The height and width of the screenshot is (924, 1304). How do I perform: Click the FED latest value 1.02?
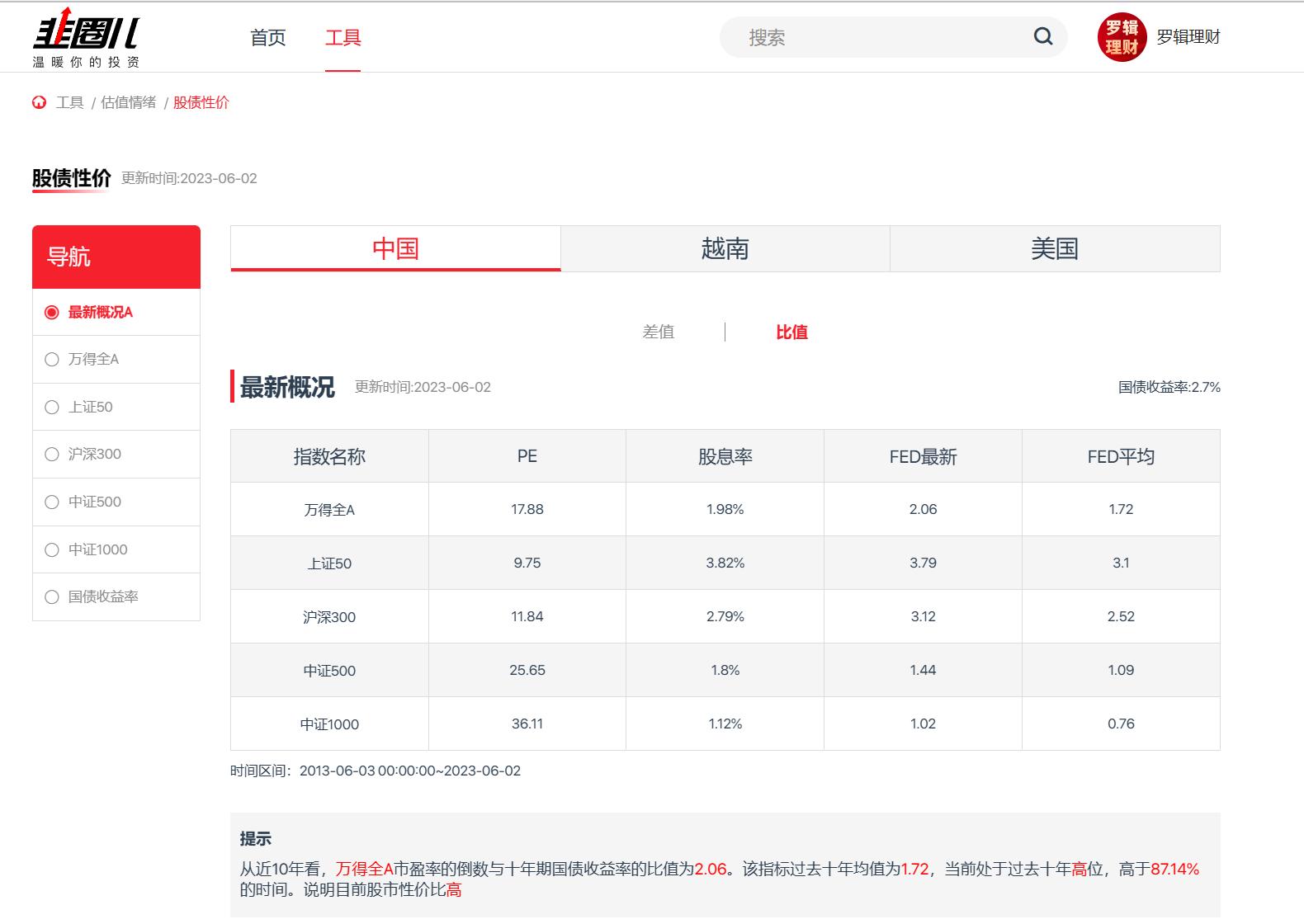pyautogui.click(x=923, y=724)
